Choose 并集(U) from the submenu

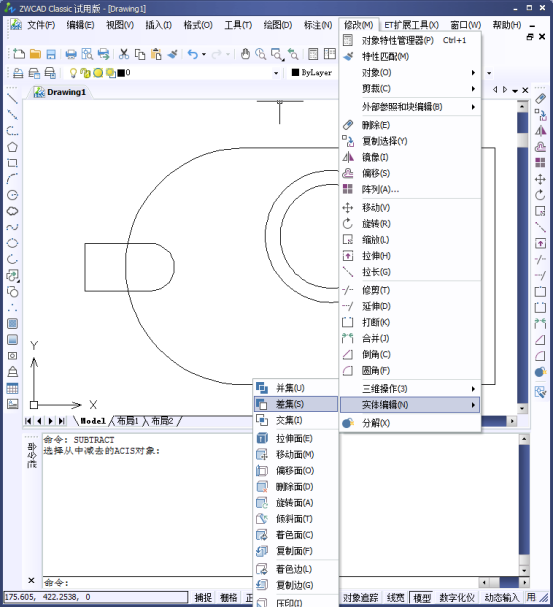click(x=296, y=388)
